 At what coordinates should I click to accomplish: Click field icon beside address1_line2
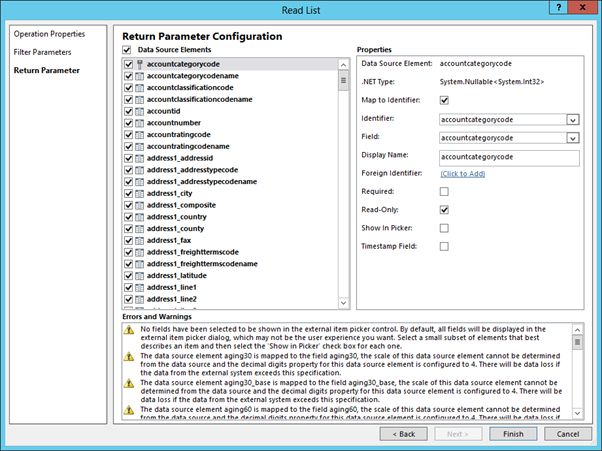pos(140,299)
